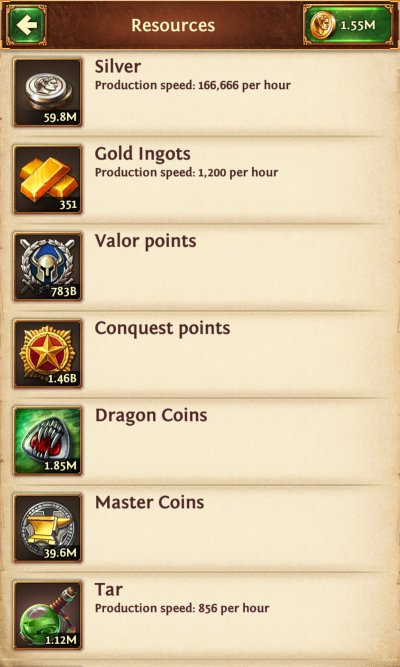This screenshot has width=400, height=667.
Task: Tap the Master Coins row label
Action: click(x=149, y=503)
